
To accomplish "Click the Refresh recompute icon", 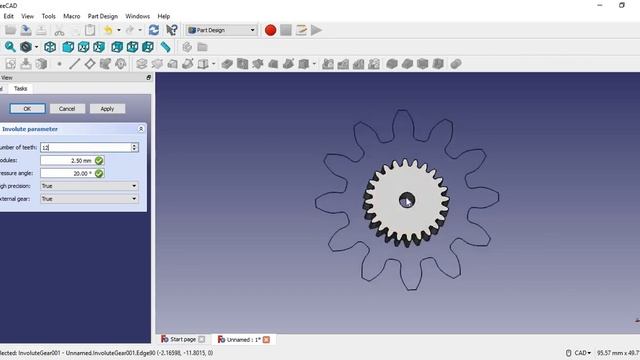I will (154, 30).
